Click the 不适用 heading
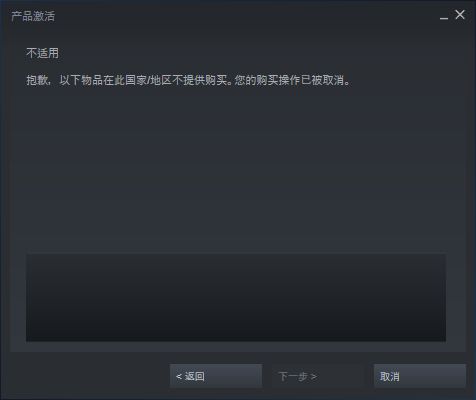The width and height of the screenshot is (476, 400). 42,53
